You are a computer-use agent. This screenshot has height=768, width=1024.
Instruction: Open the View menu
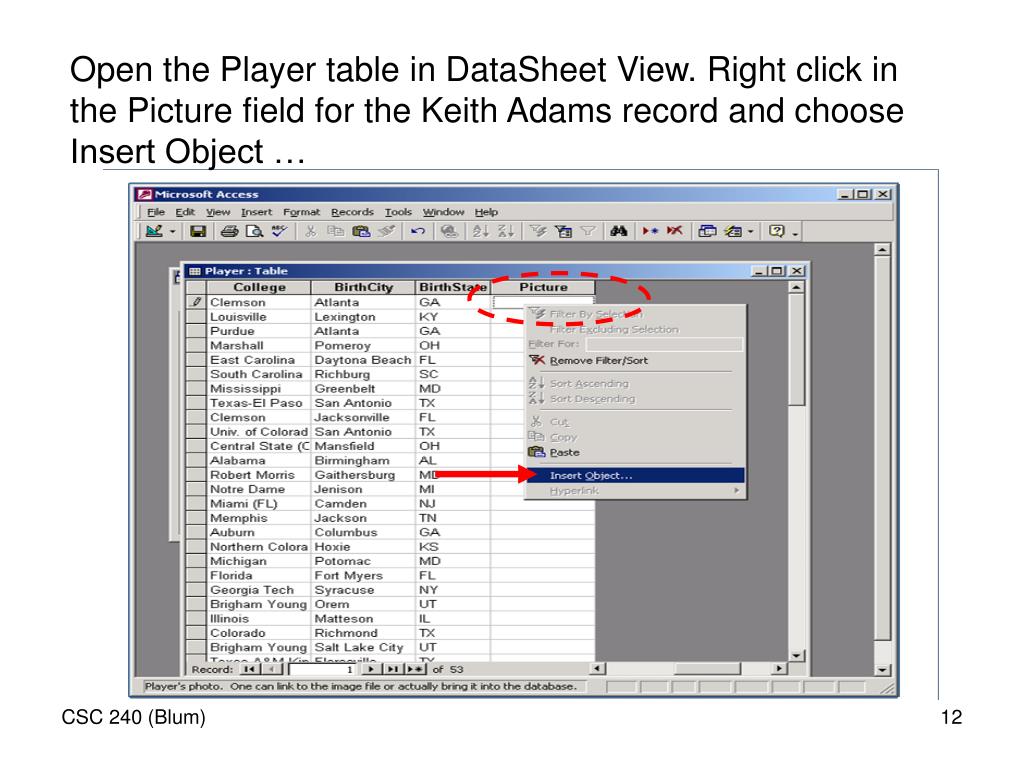(218, 212)
